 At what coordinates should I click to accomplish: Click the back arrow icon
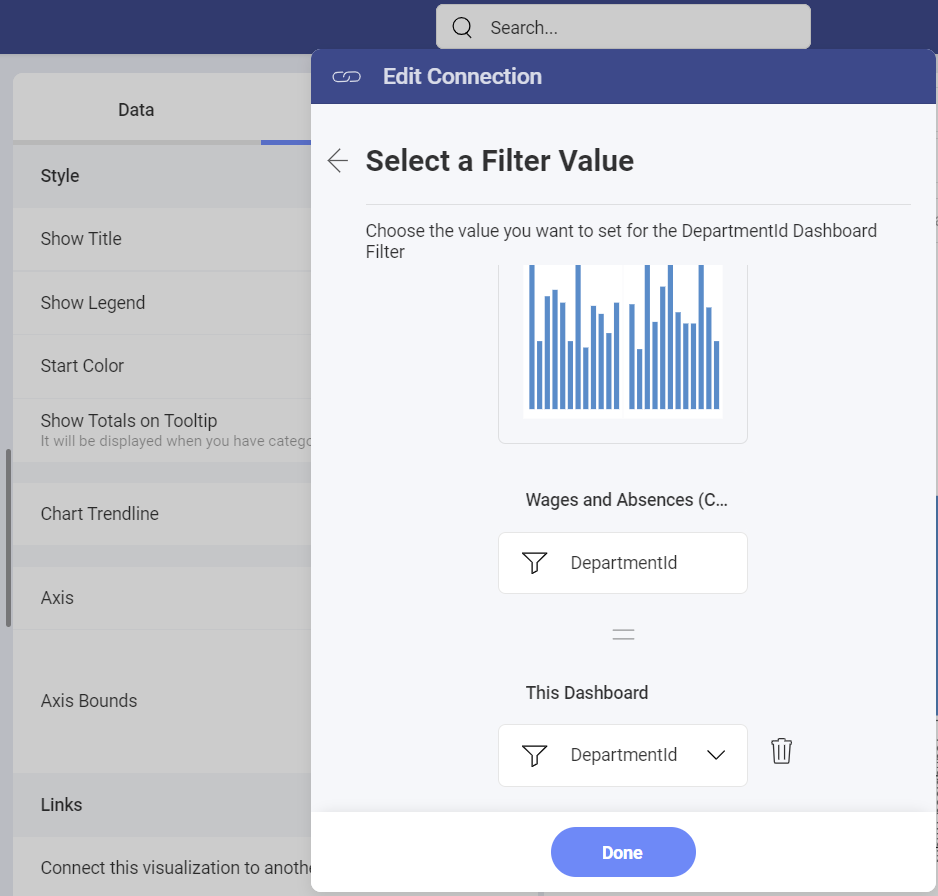click(x=338, y=161)
